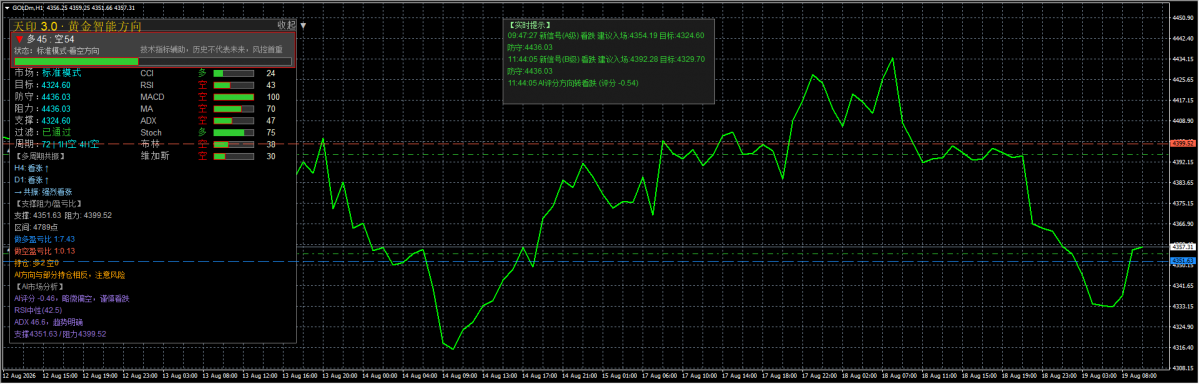Image resolution: width=1199 pixels, height=384 pixels.
Task: Click the CCI indicator strength bar
Action: [x=233, y=73]
